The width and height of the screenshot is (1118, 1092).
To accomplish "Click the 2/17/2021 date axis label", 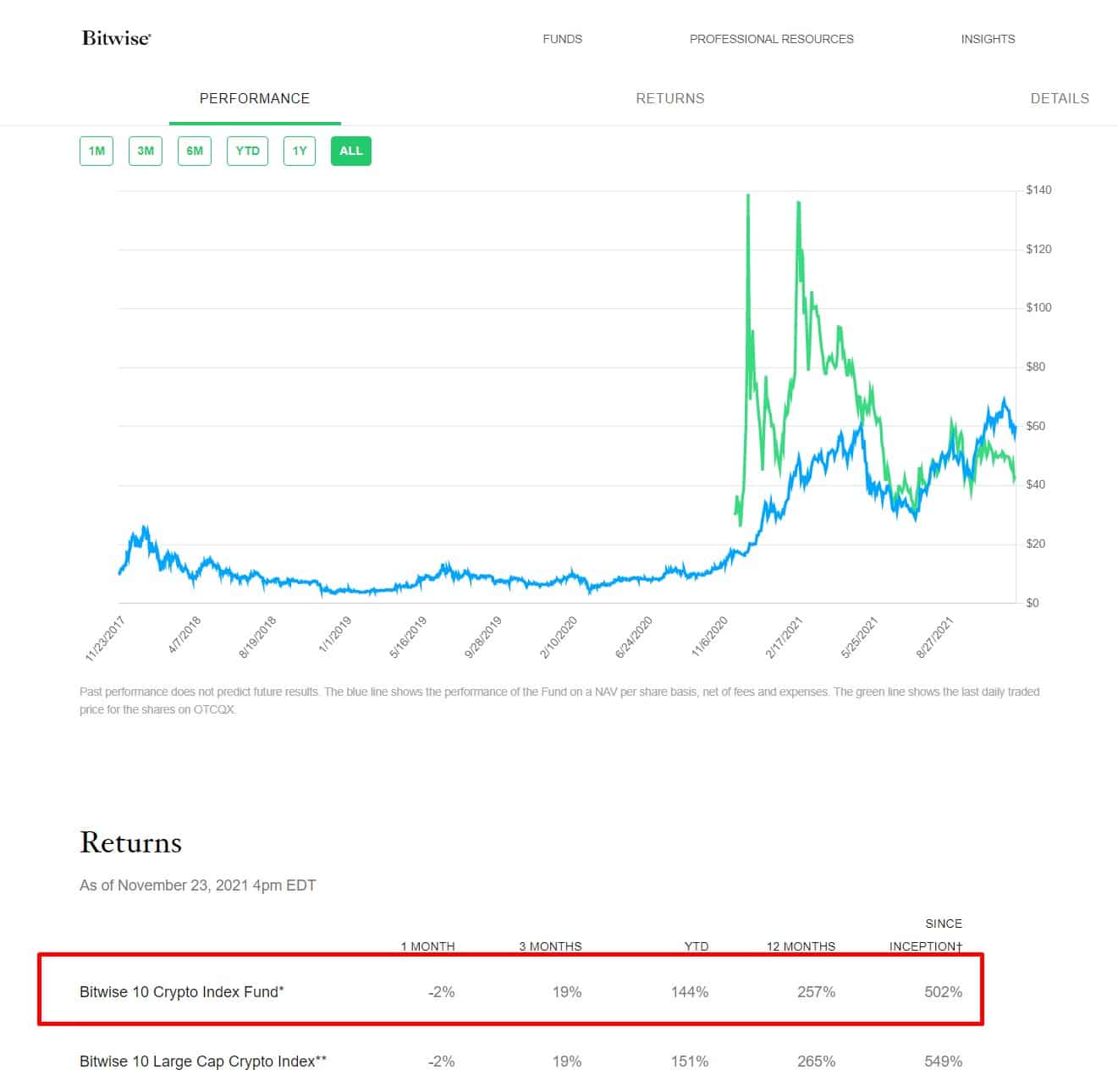I will click(x=785, y=638).
